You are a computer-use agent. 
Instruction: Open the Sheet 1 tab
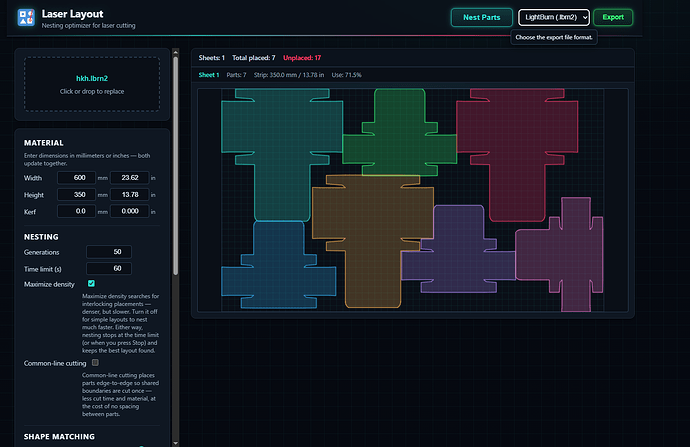tap(209, 75)
